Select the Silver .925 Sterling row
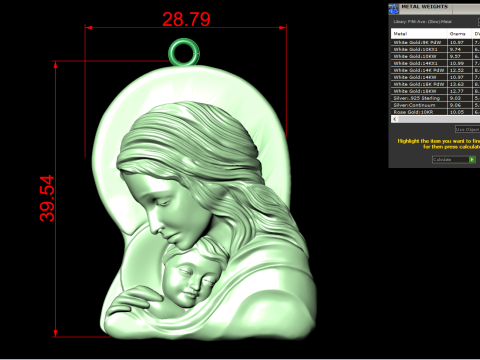The height and width of the screenshot is (360, 480). [x=435, y=98]
